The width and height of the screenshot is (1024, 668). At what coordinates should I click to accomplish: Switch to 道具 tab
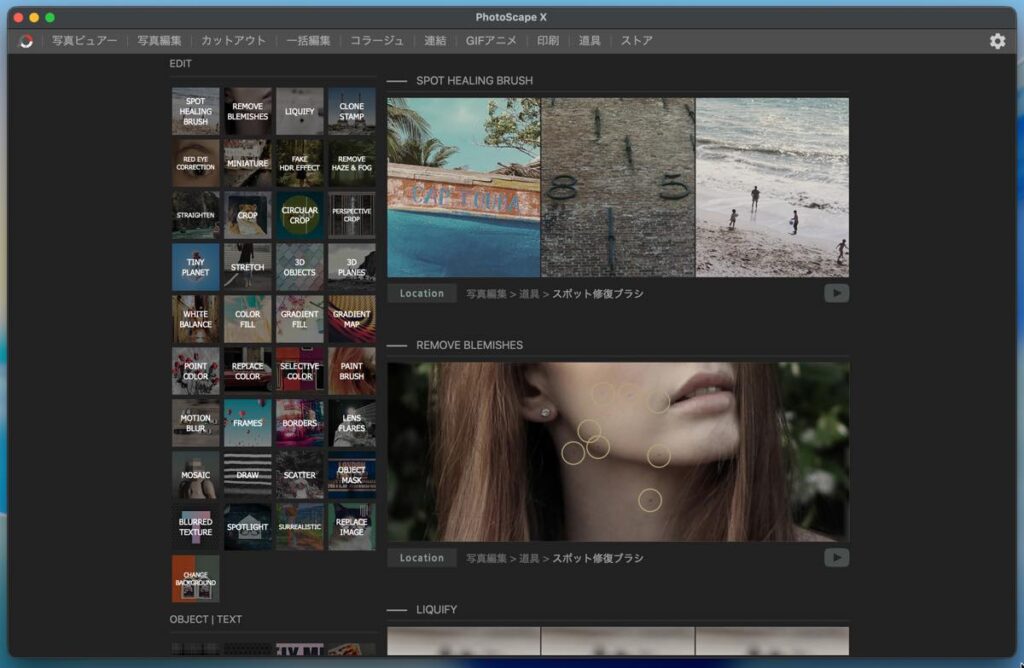pos(589,40)
